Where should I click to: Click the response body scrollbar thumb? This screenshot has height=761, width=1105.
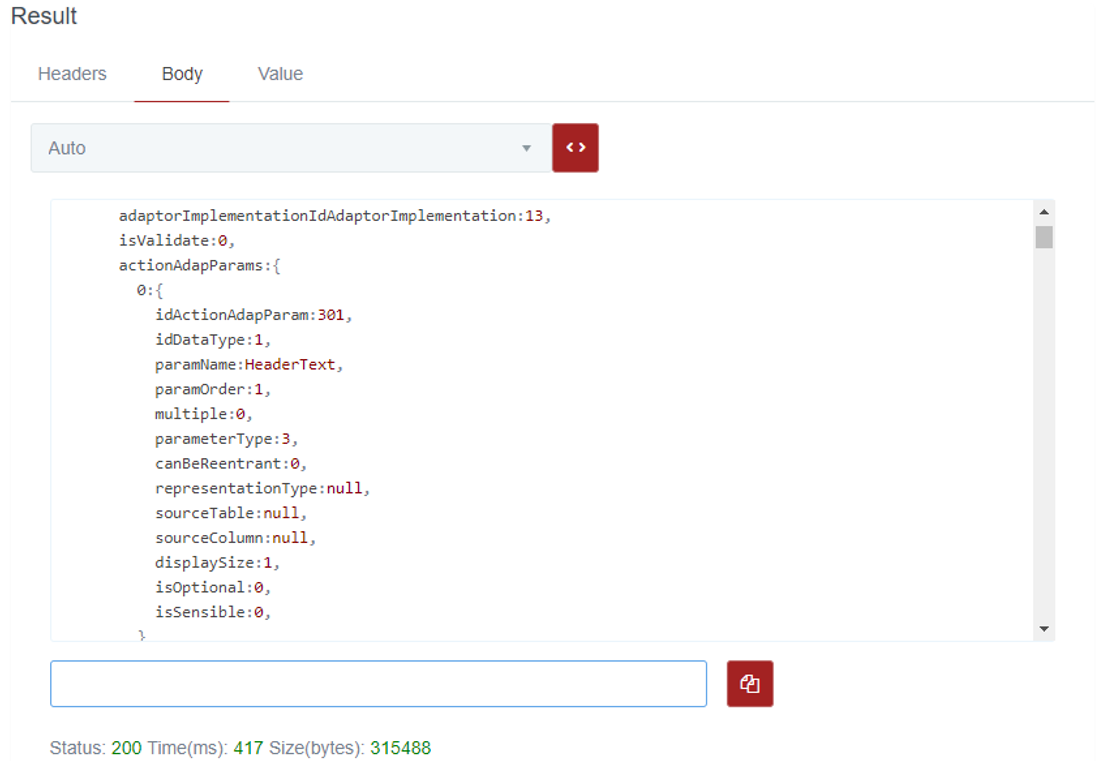(1044, 237)
